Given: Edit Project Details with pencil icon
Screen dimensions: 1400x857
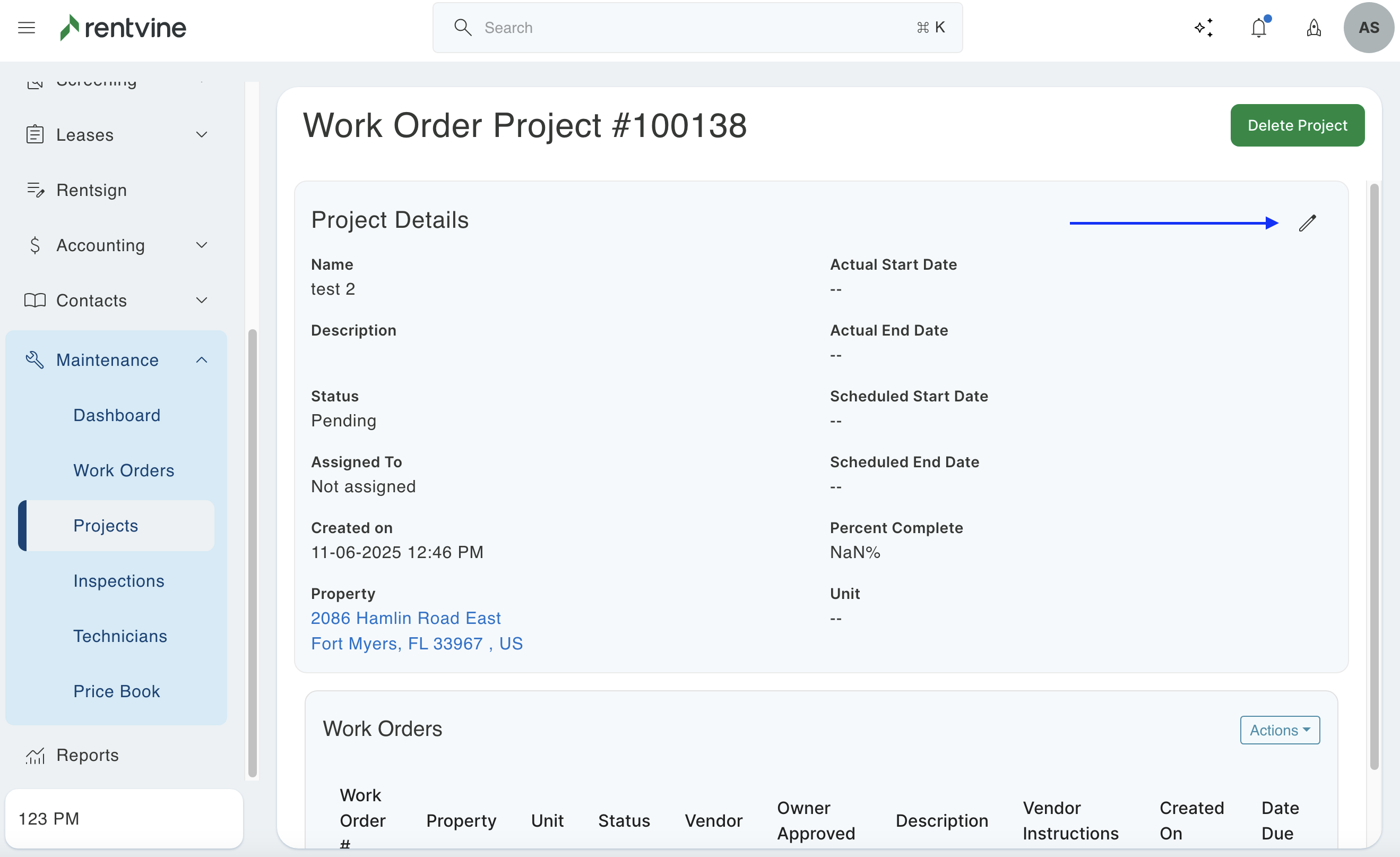Looking at the screenshot, I should click(x=1307, y=223).
